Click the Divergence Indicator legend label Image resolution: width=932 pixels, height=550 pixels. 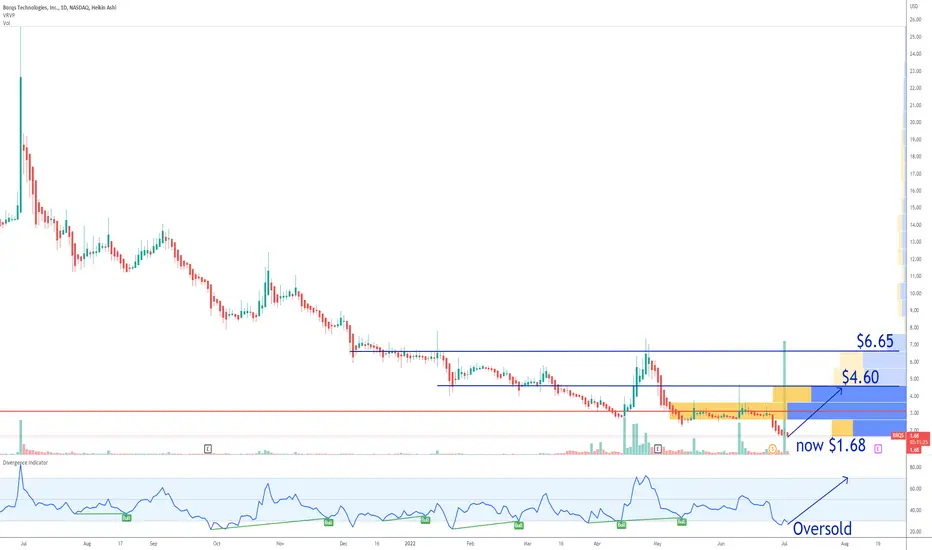25,463
